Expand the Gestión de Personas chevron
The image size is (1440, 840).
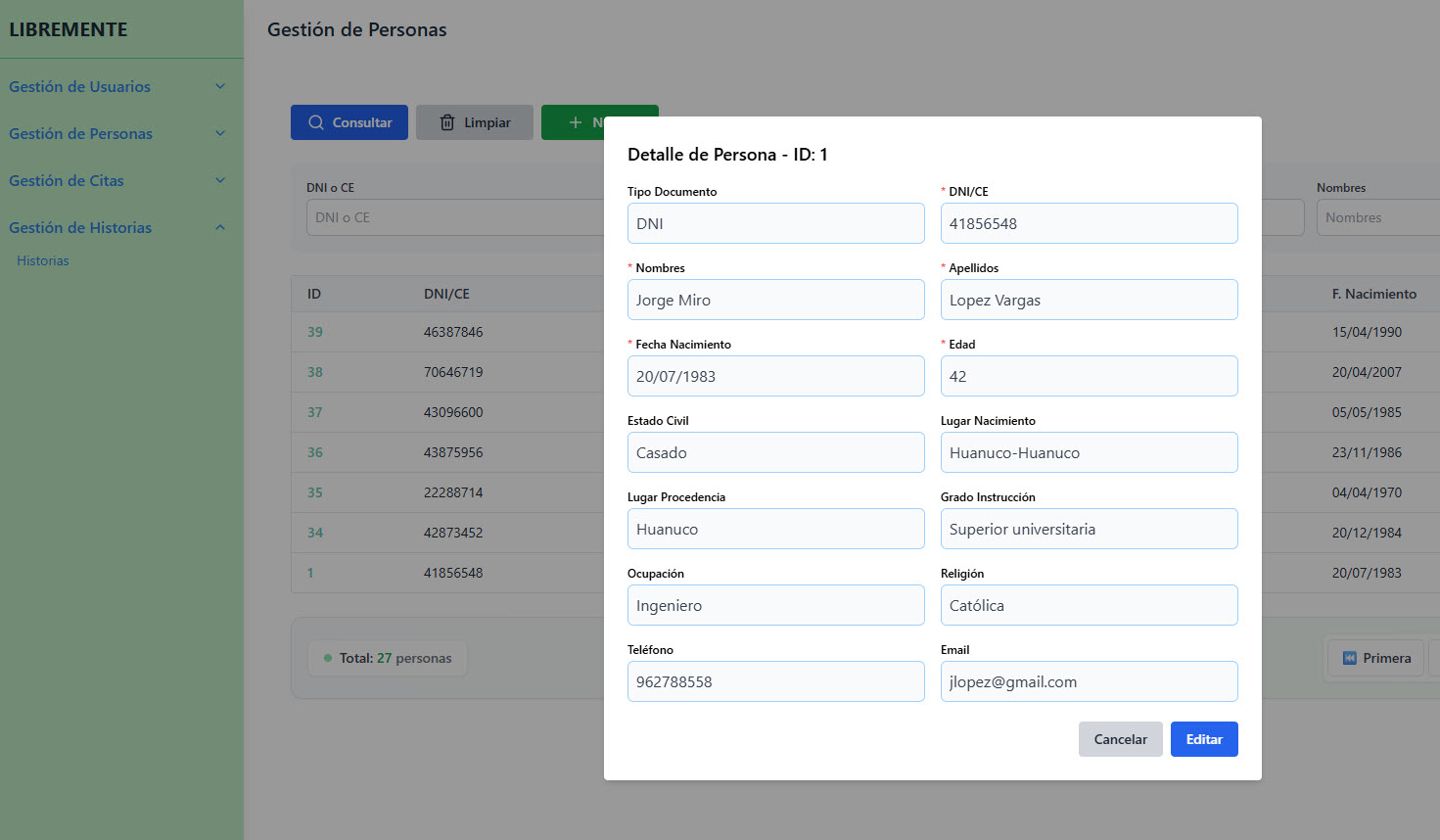pyautogui.click(x=220, y=133)
